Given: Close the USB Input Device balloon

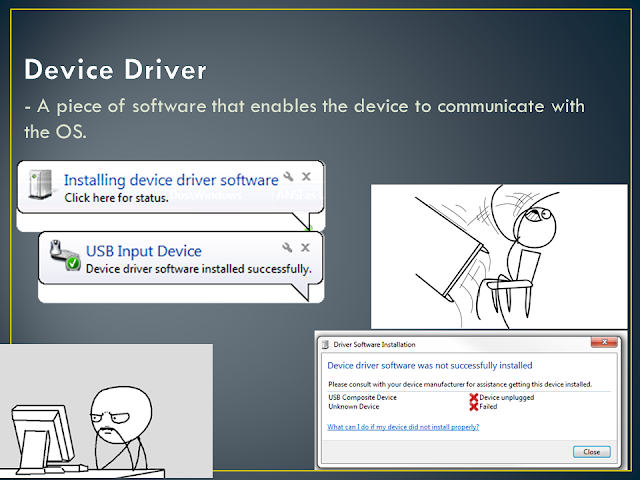Looking at the screenshot, I should point(305,247).
